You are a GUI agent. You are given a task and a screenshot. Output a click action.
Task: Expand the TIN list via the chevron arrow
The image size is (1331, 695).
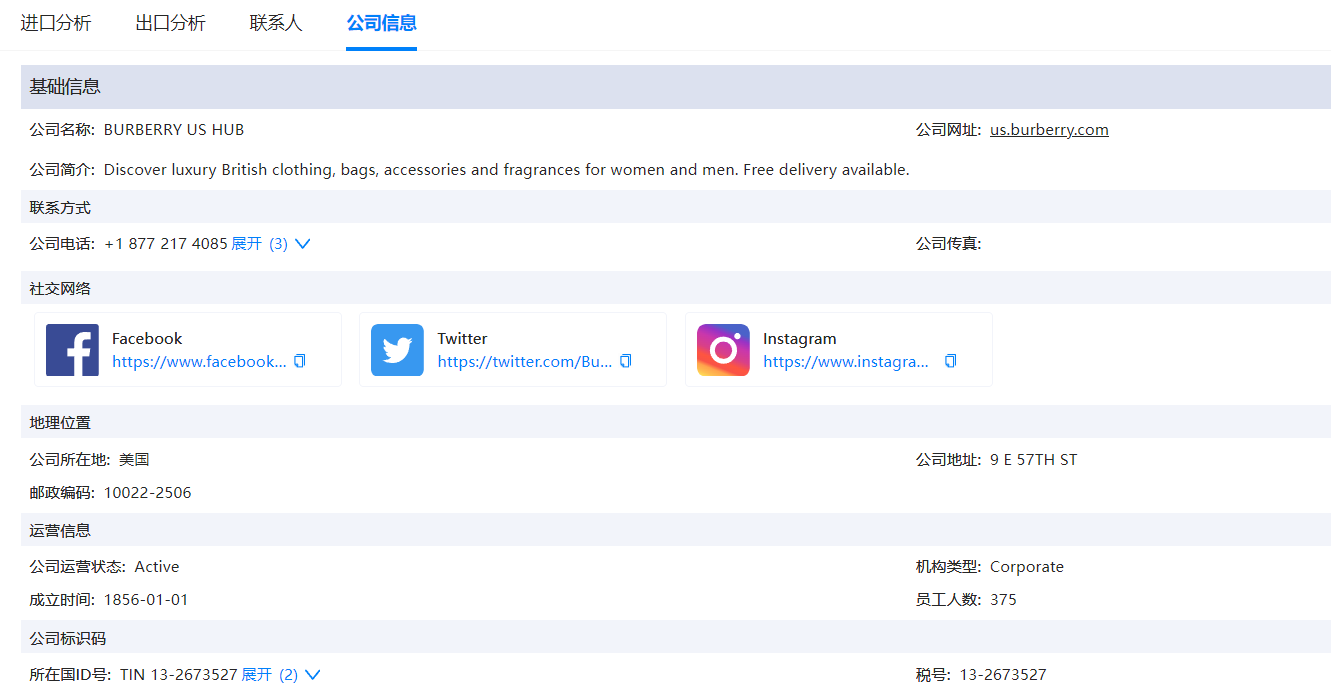tap(314, 674)
